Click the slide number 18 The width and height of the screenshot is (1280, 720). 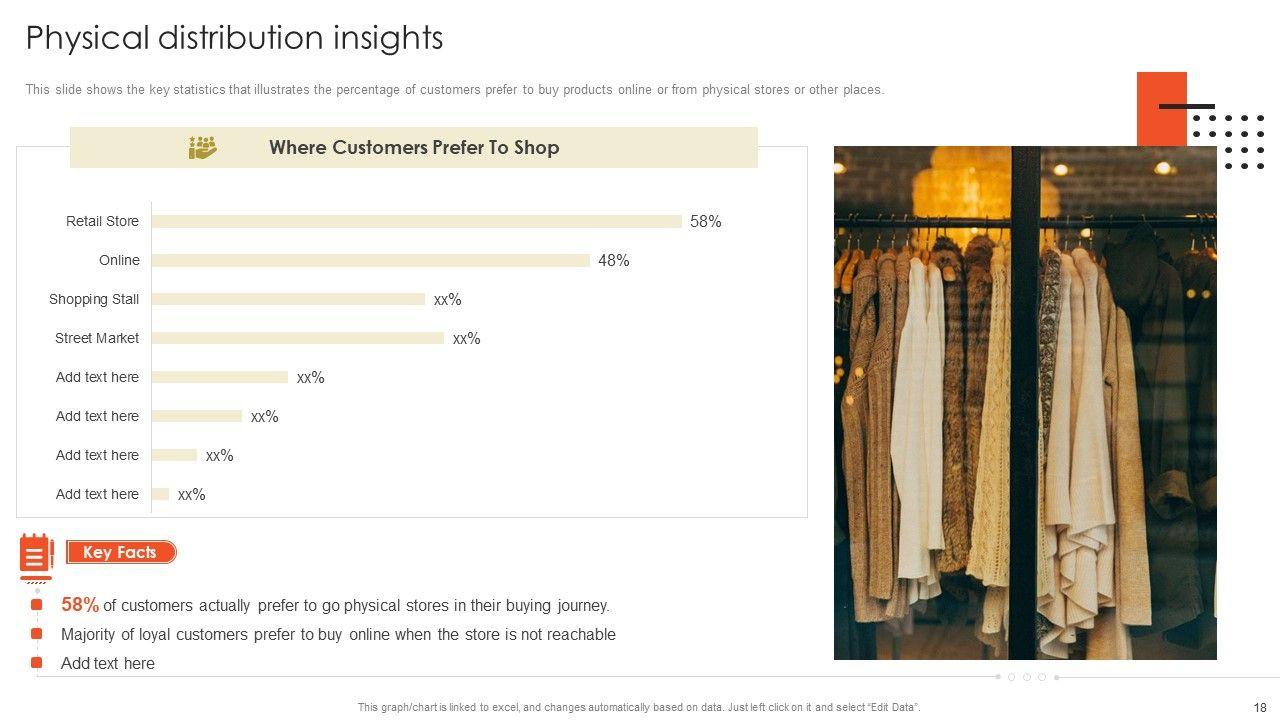(x=1259, y=707)
